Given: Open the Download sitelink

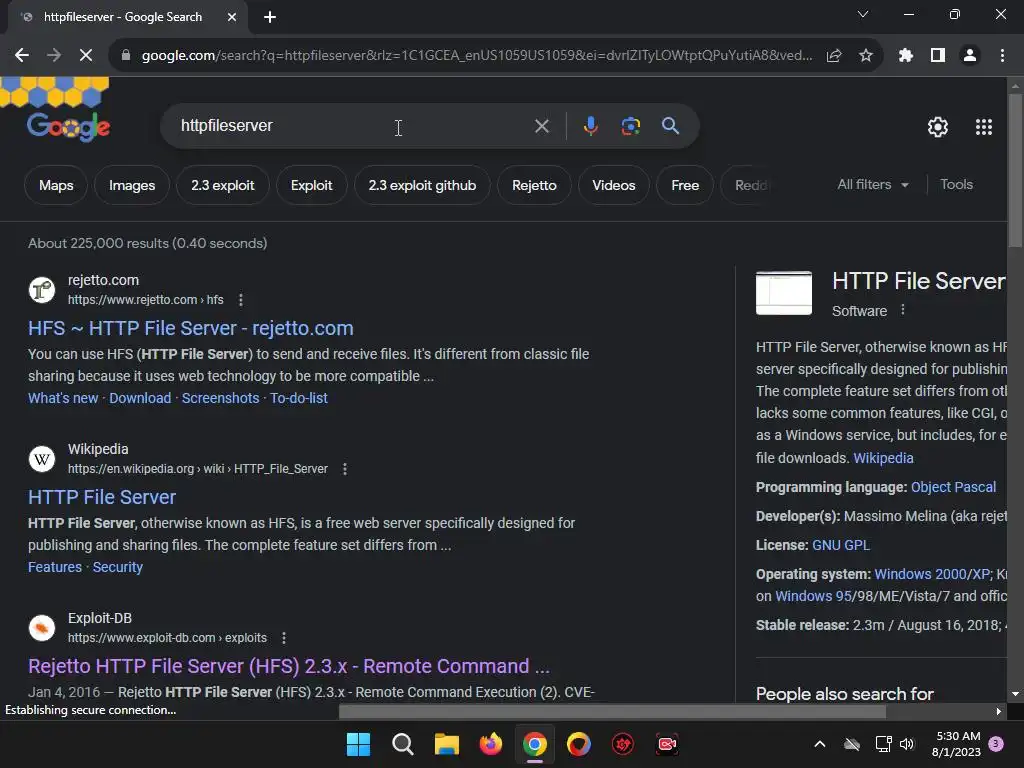Looking at the screenshot, I should [x=140, y=398].
